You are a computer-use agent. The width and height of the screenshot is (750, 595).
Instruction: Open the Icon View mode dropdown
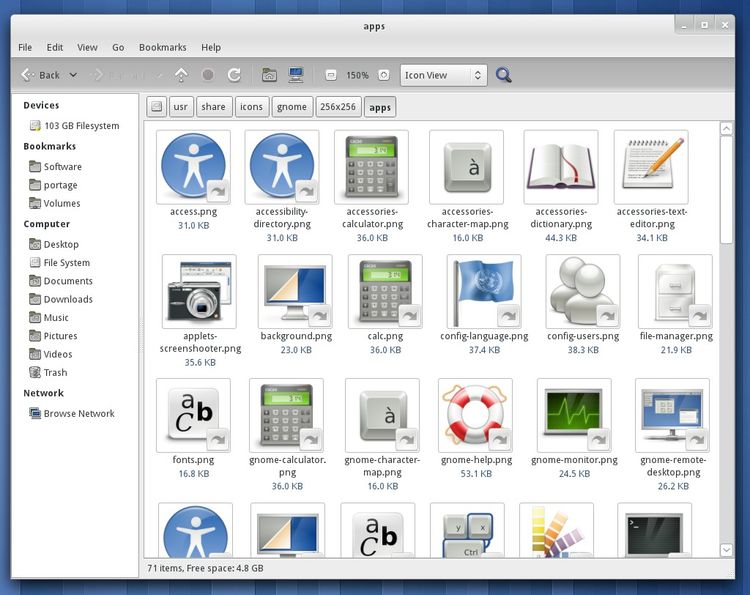click(443, 75)
